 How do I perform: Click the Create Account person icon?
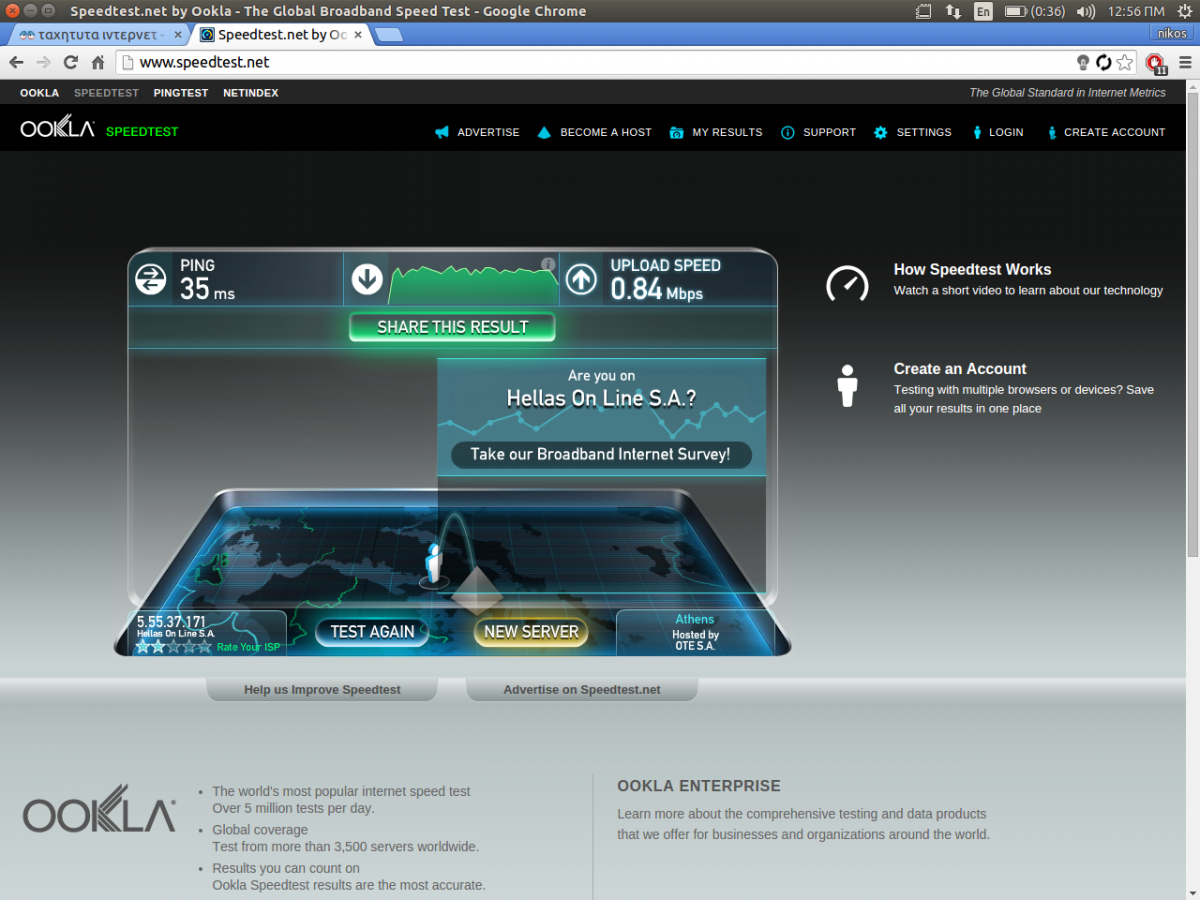tap(1052, 132)
